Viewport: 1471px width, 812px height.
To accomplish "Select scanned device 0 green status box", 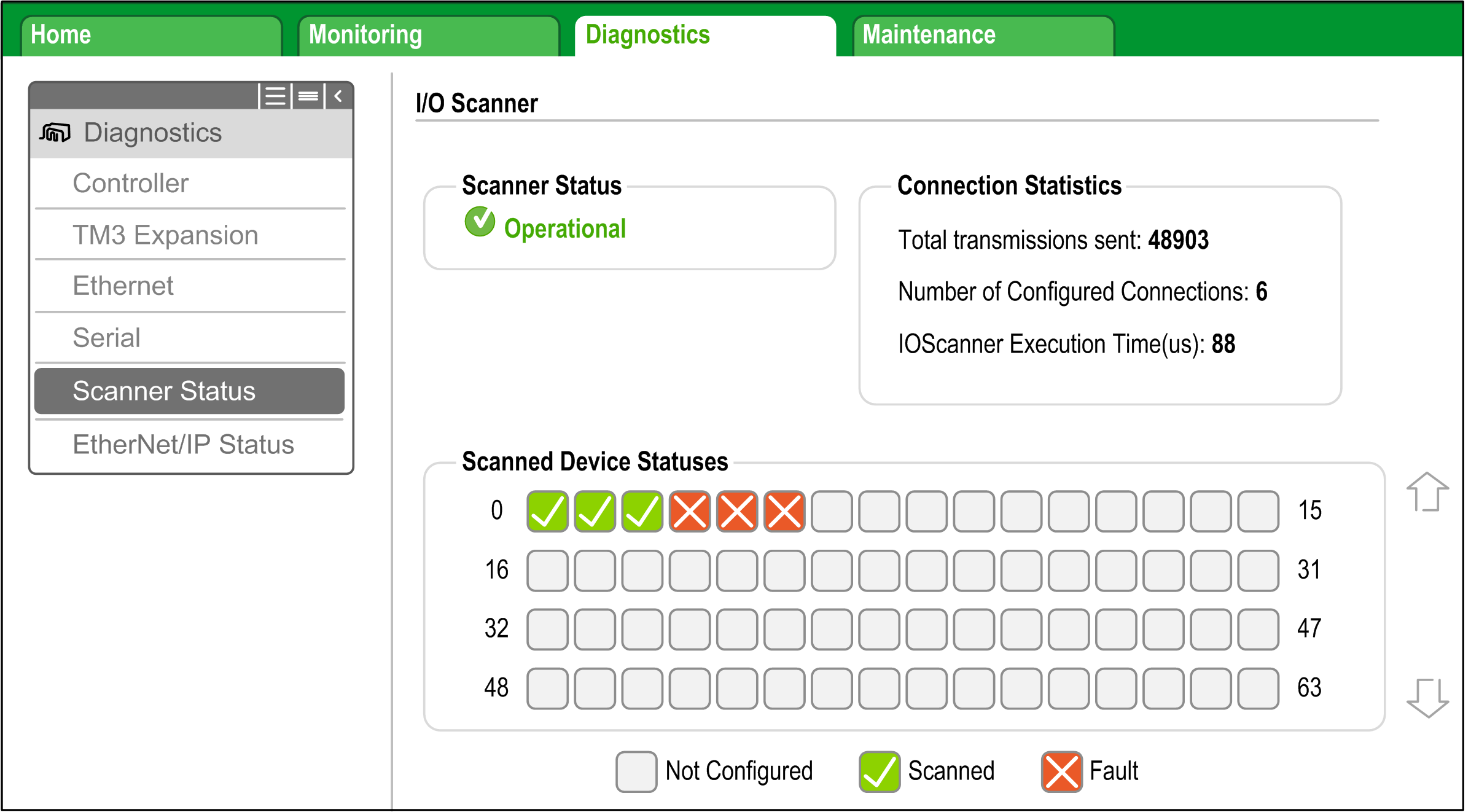I will [547, 511].
